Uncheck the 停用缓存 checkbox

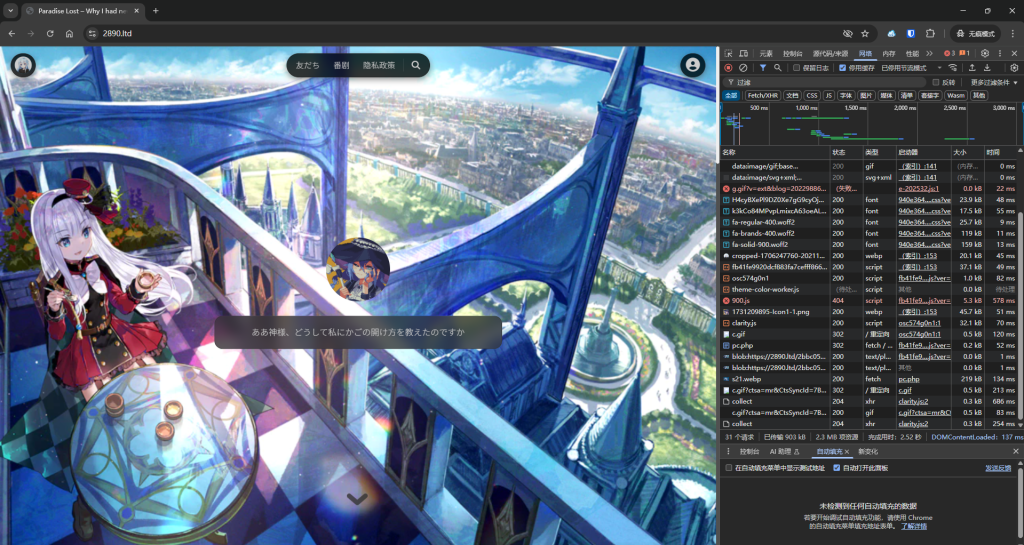click(x=842, y=68)
